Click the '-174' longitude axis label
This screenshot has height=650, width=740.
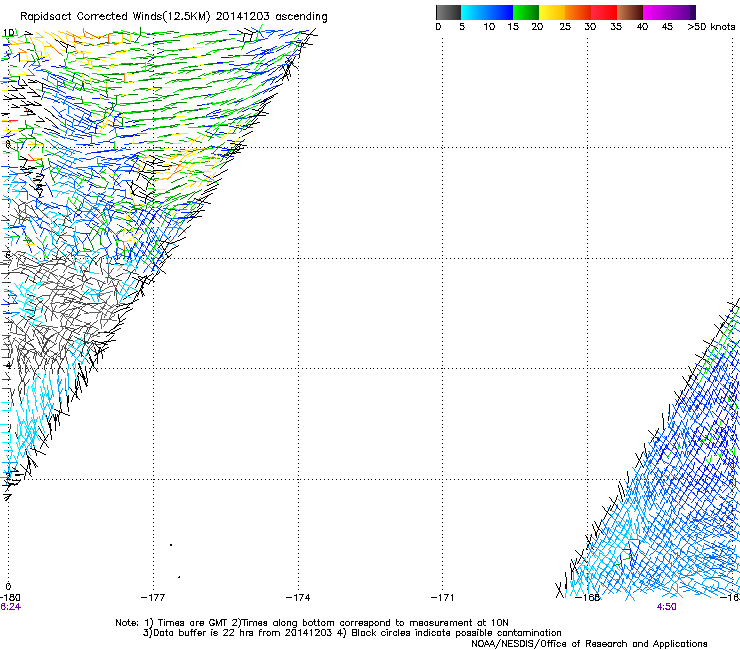tap(298, 598)
